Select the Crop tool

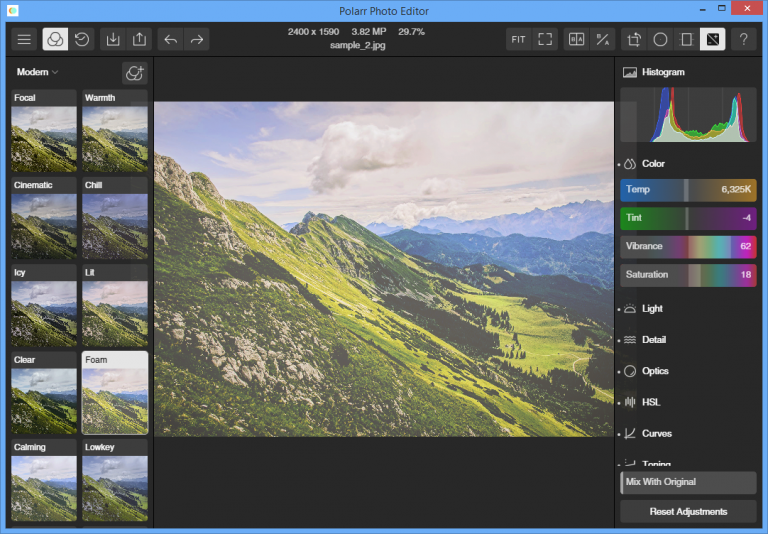(x=634, y=40)
